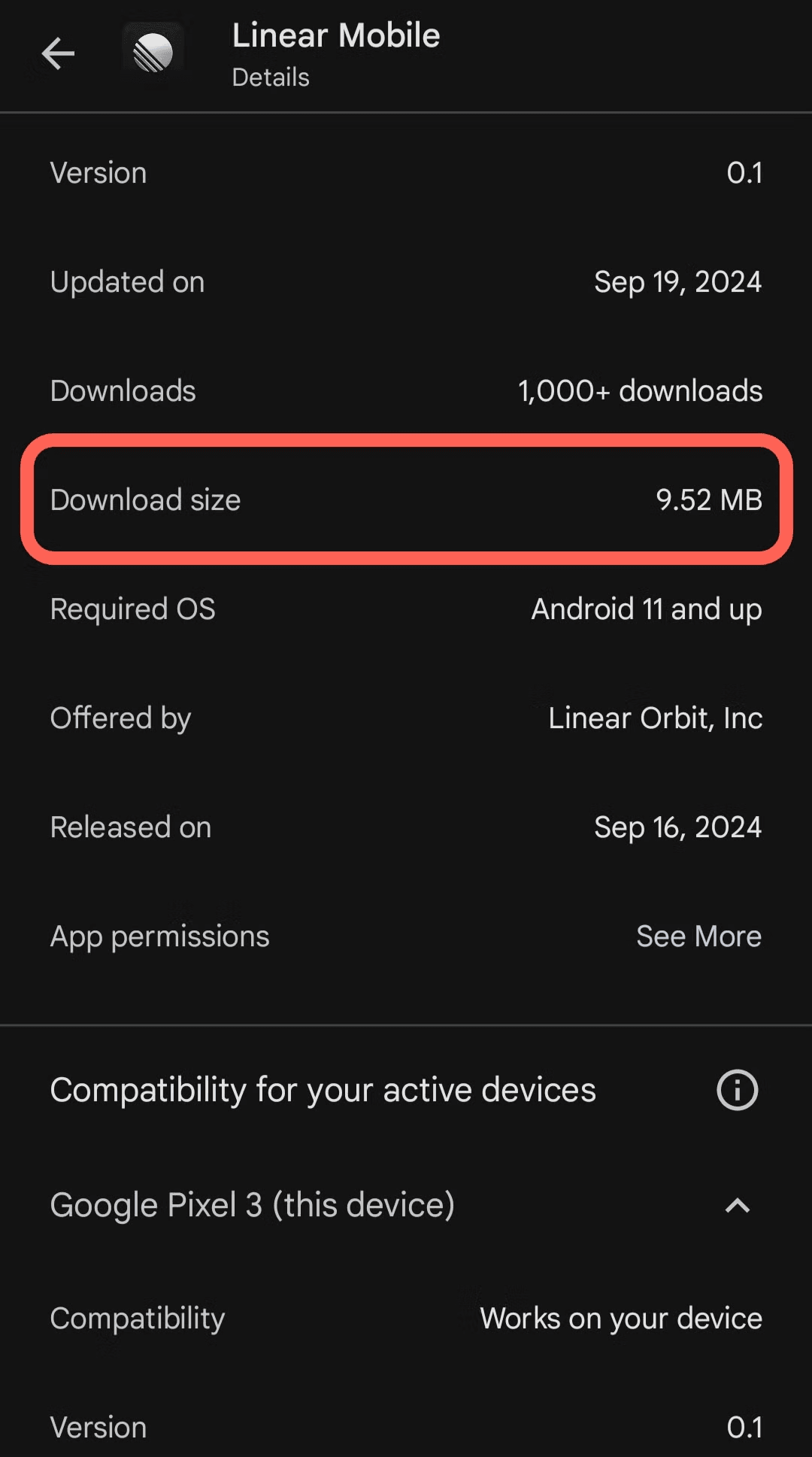Screen dimensions: 812x1457
Task: Tap Linear Orbit, Inc under Offered by
Action: click(654, 717)
